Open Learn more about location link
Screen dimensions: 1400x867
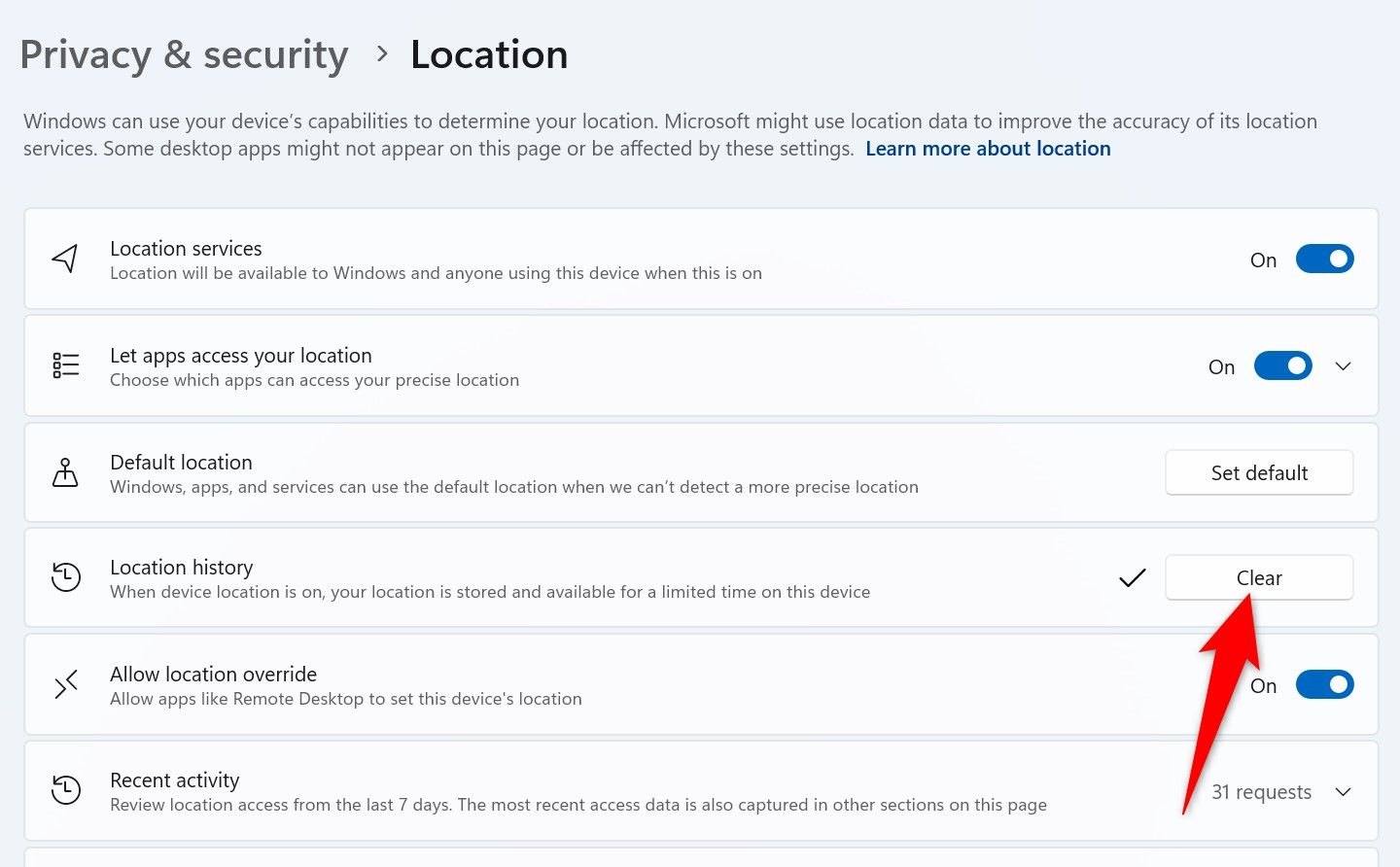988,149
